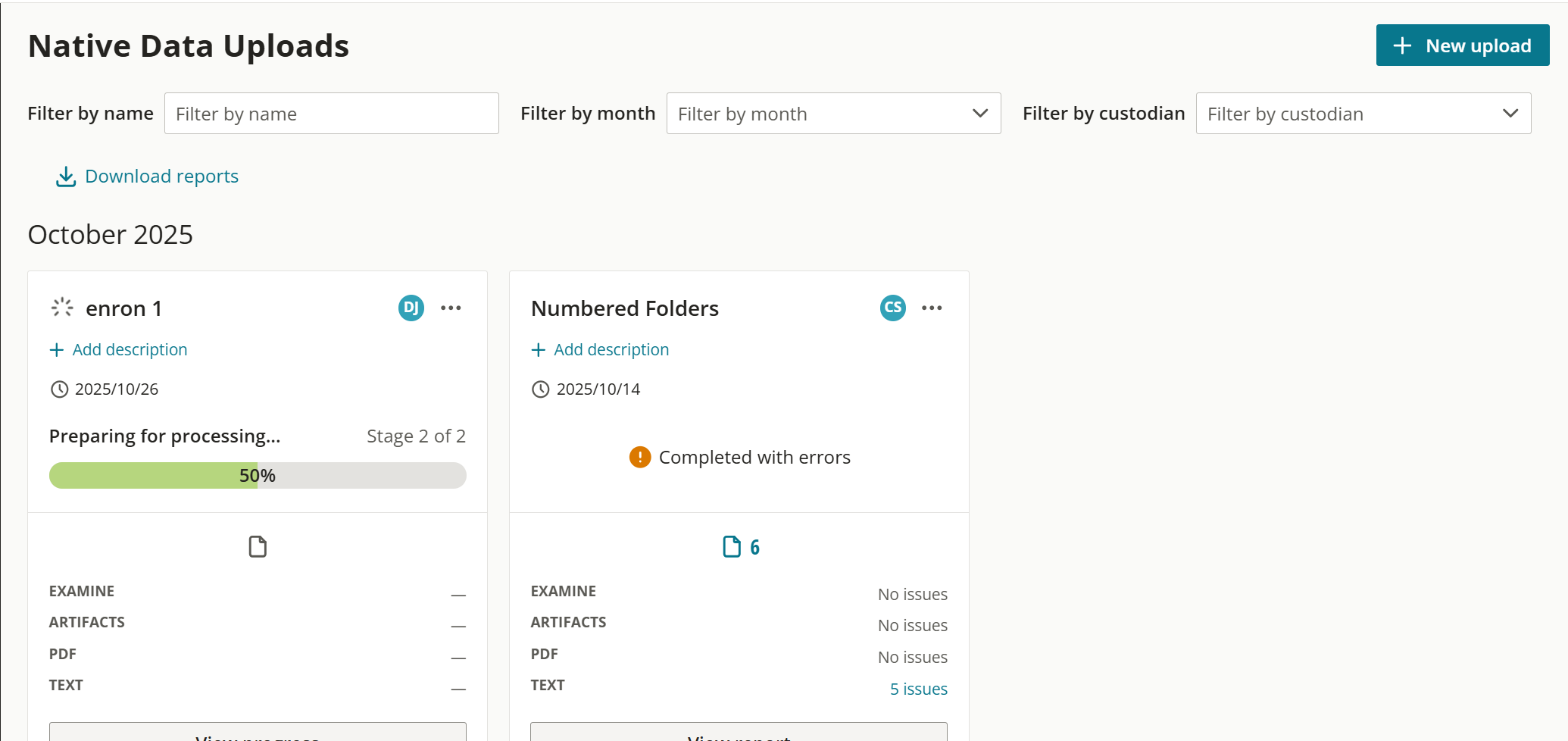Select the Stage 2 of 2 text

point(416,436)
